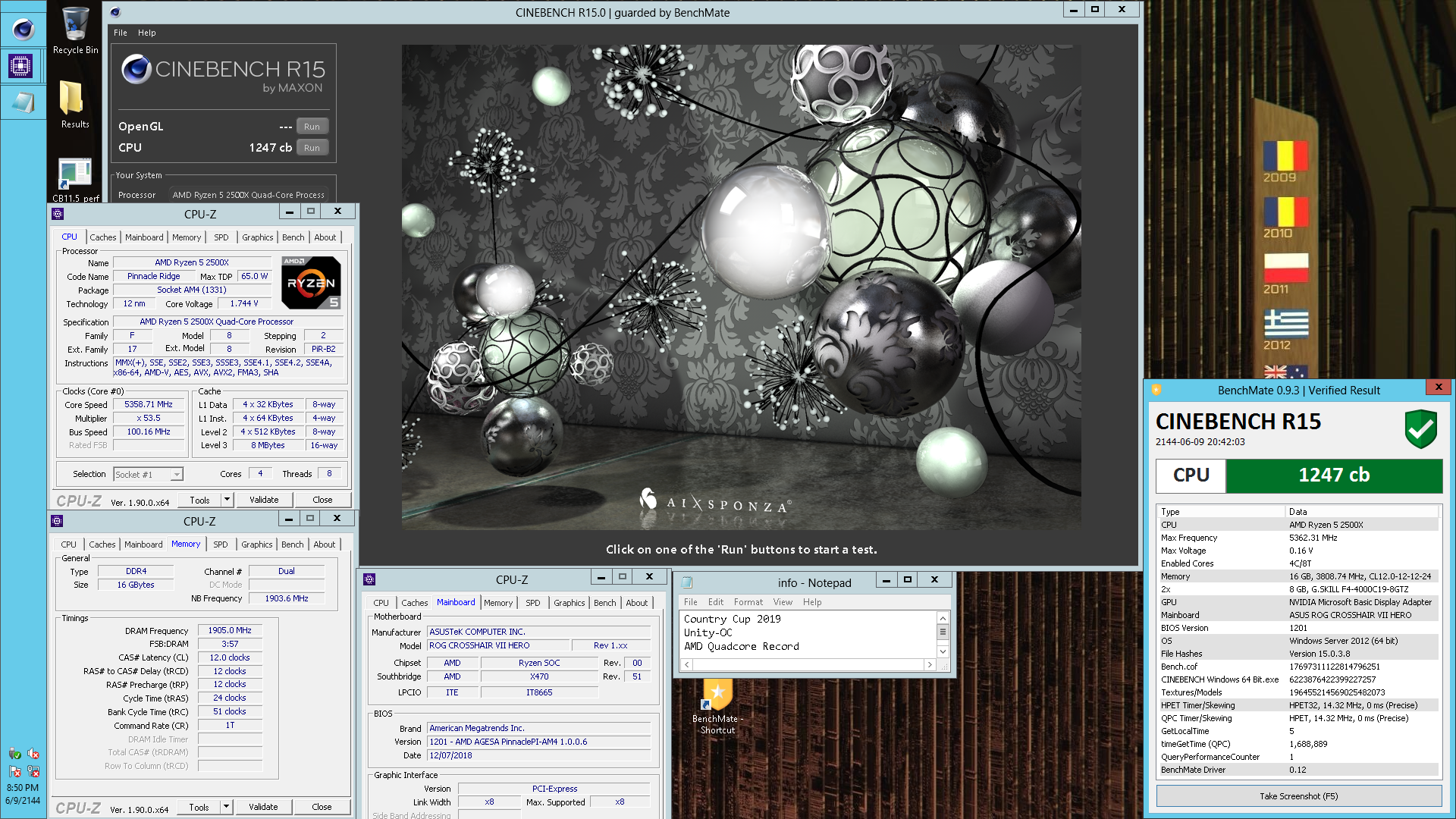Expand Tools dropdown arrow in CPU-Z Memory window
The width and height of the screenshot is (1456, 819).
[x=226, y=807]
